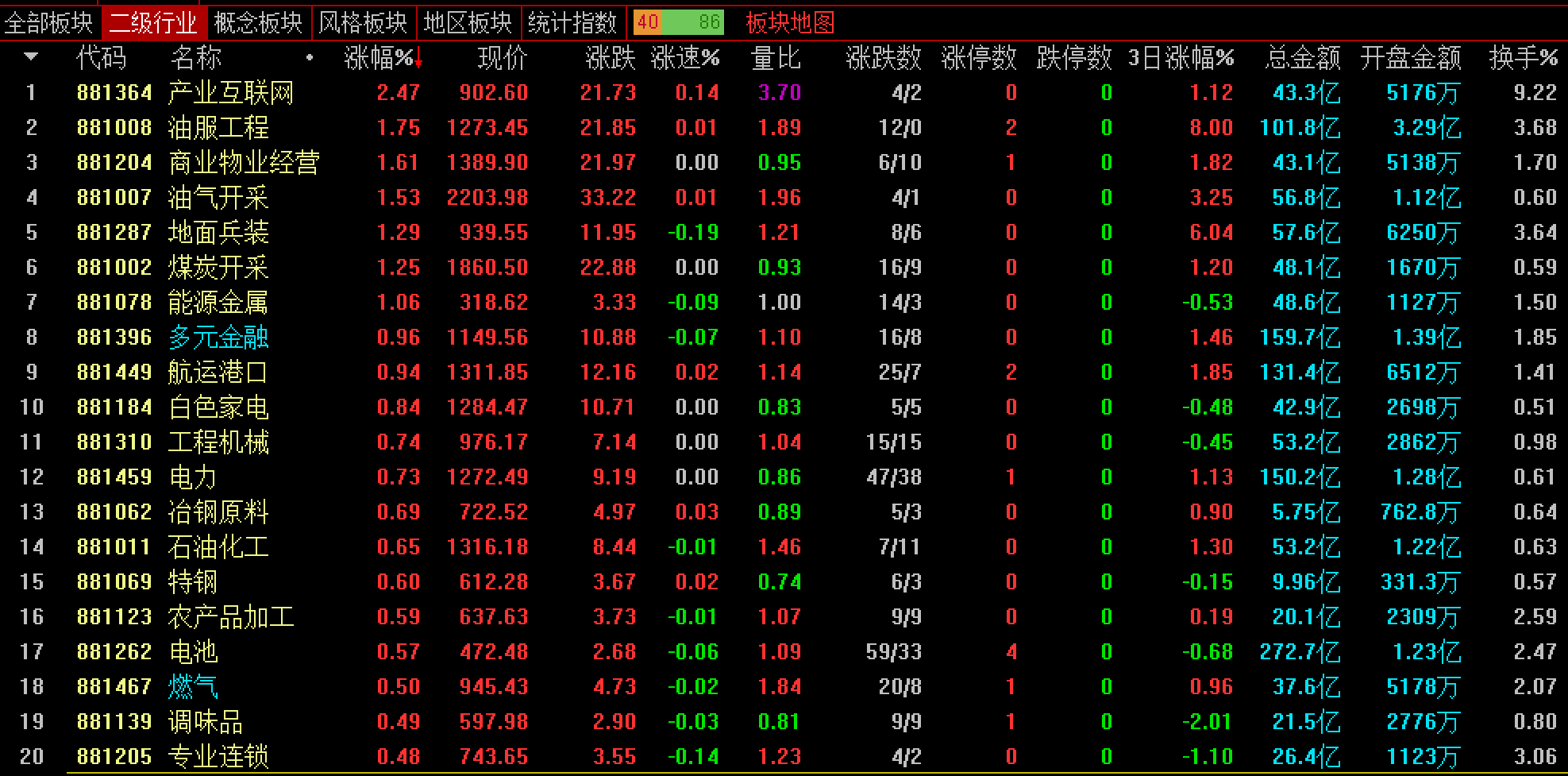Select the 工程机械 sector
The height and width of the screenshot is (776, 1568).
point(218,442)
